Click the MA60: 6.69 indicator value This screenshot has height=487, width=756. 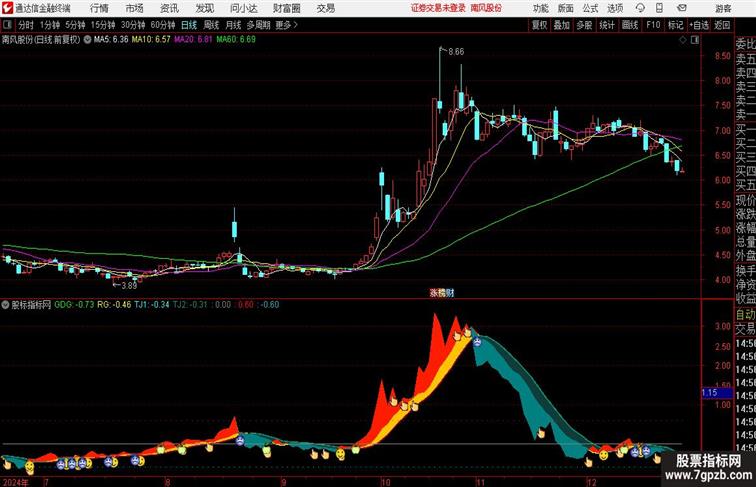236,40
